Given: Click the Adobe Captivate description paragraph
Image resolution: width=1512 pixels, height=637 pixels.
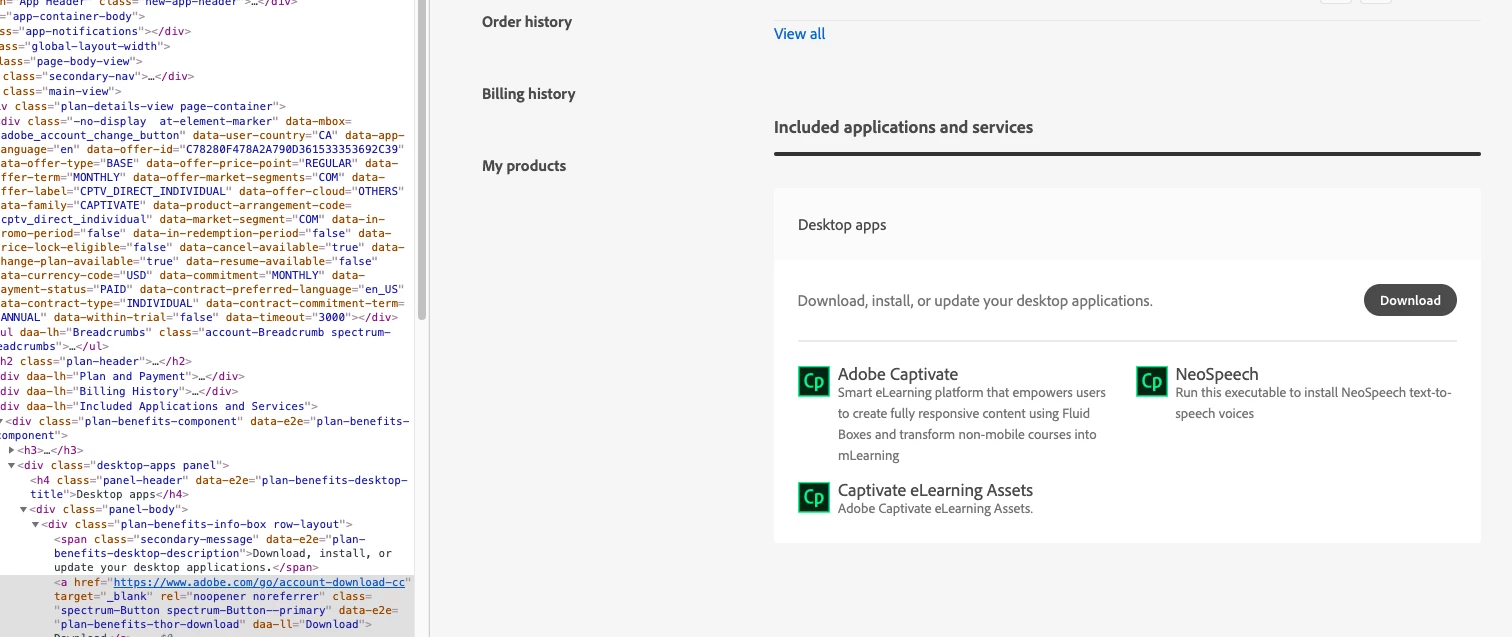Looking at the screenshot, I should [972, 424].
